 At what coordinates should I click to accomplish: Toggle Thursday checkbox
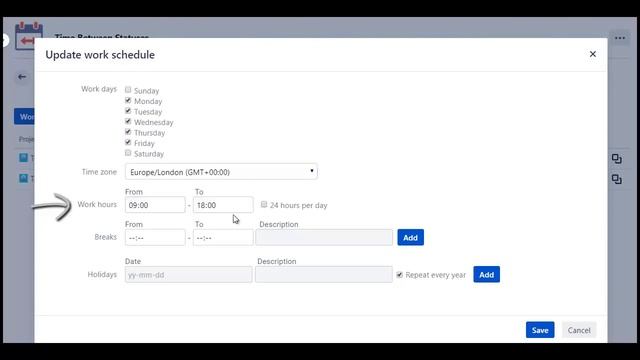[x=128, y=132]
